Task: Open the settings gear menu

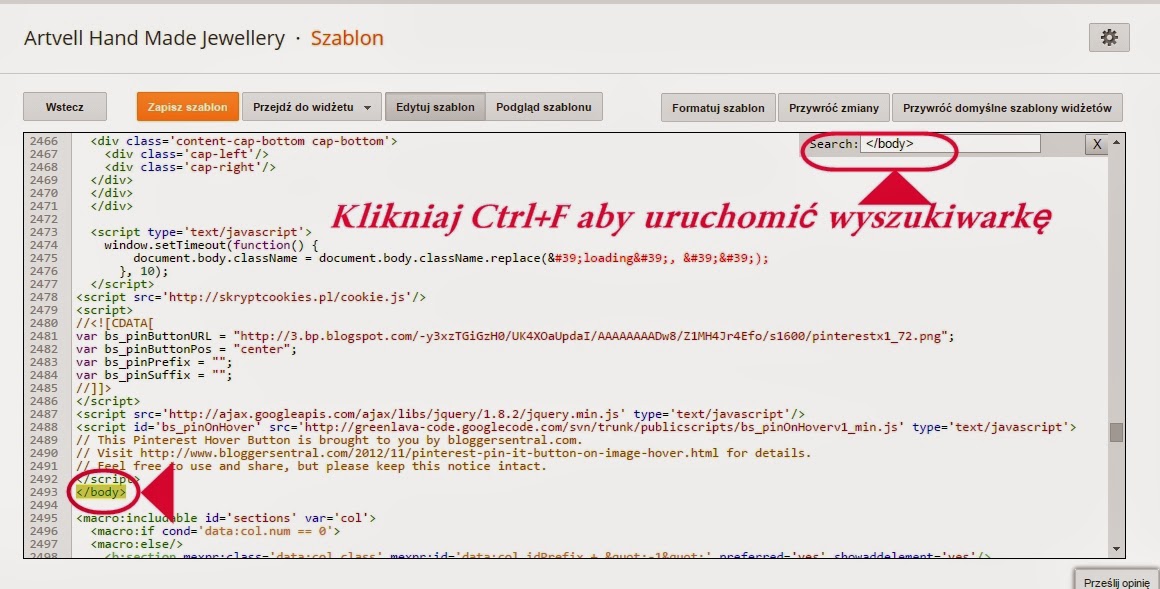Action: 1108,38
